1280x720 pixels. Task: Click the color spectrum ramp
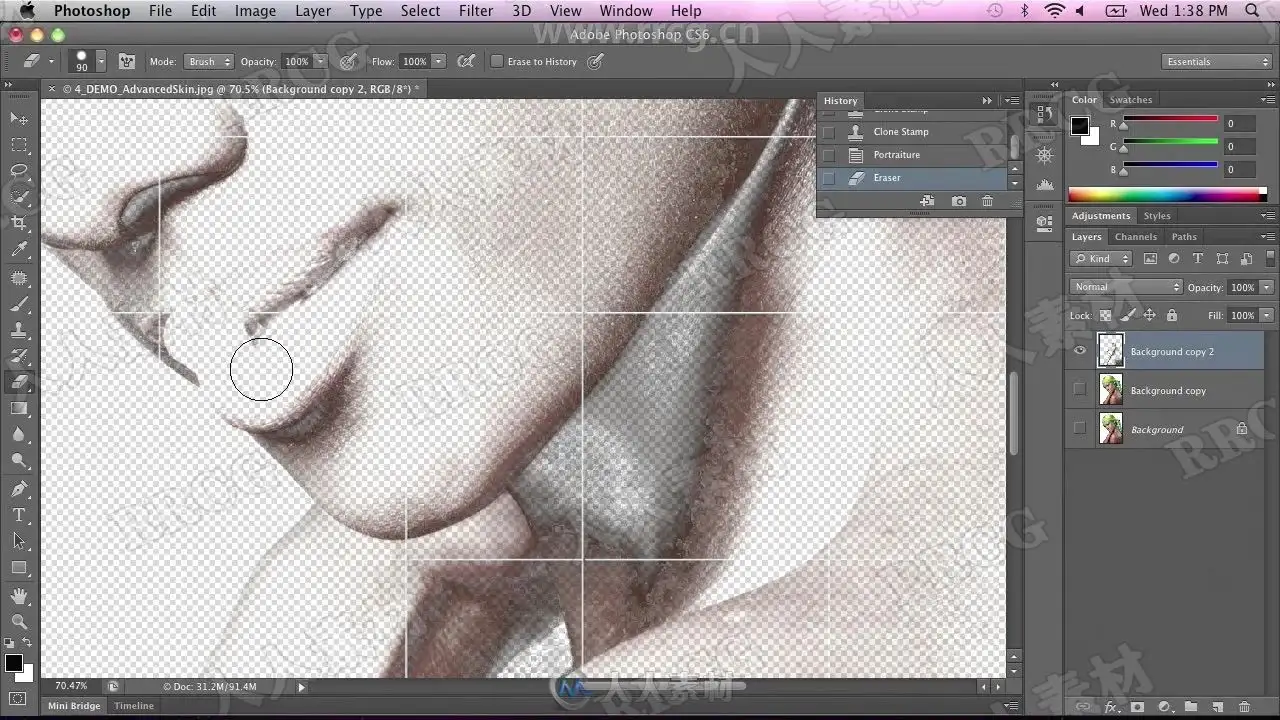coord(1168,194)
